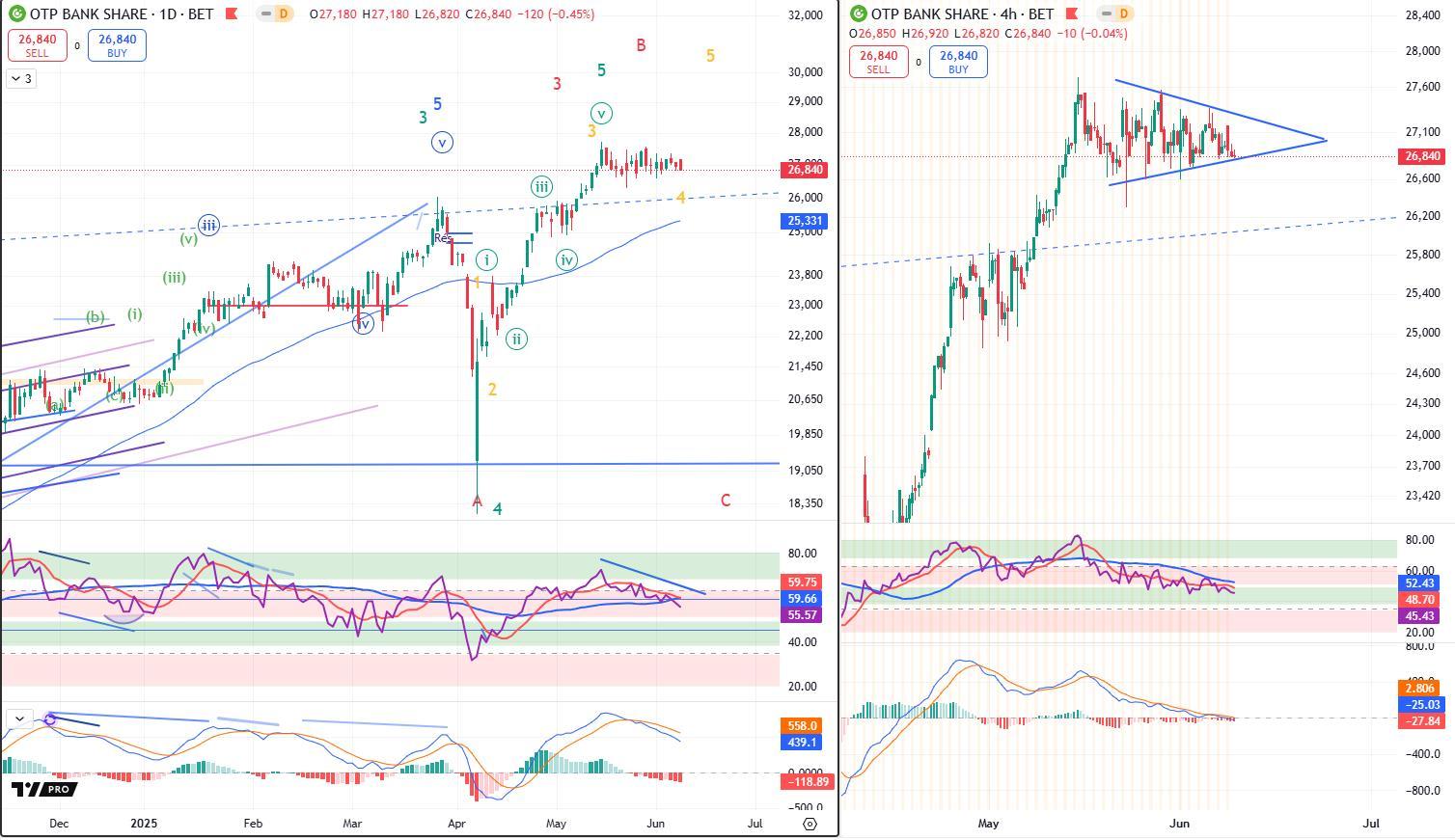
Task: Select the yellow wave label 4 near the dashed line
Action: (681, 198)
